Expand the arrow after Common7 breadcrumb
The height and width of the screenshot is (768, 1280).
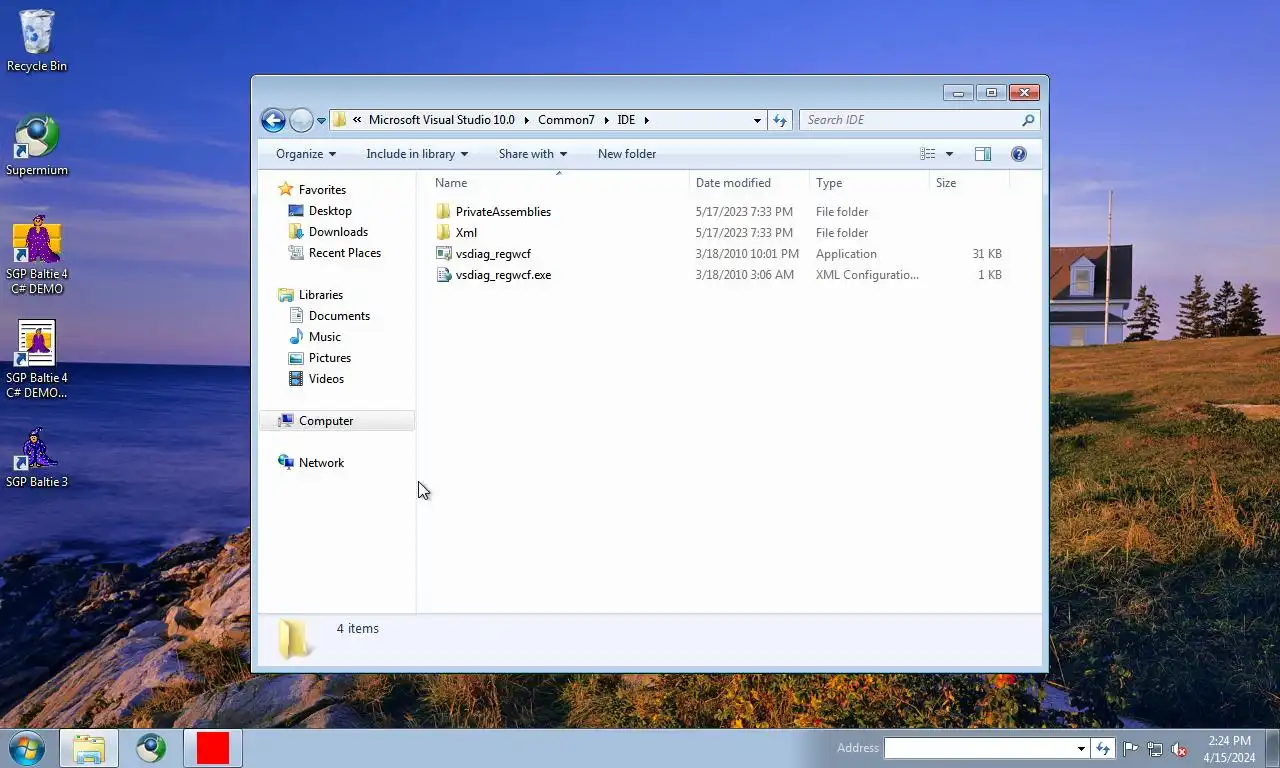click(x=605, y=120)
